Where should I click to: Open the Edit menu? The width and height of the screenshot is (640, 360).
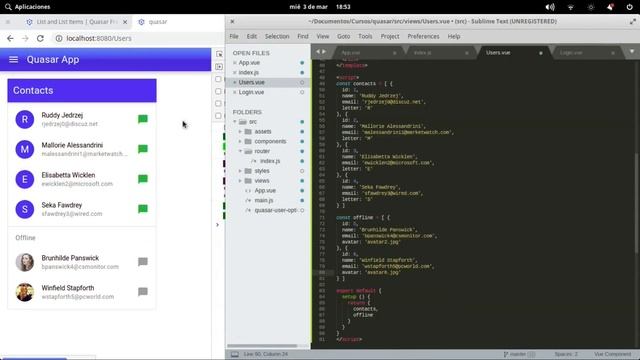click(252, 36)
